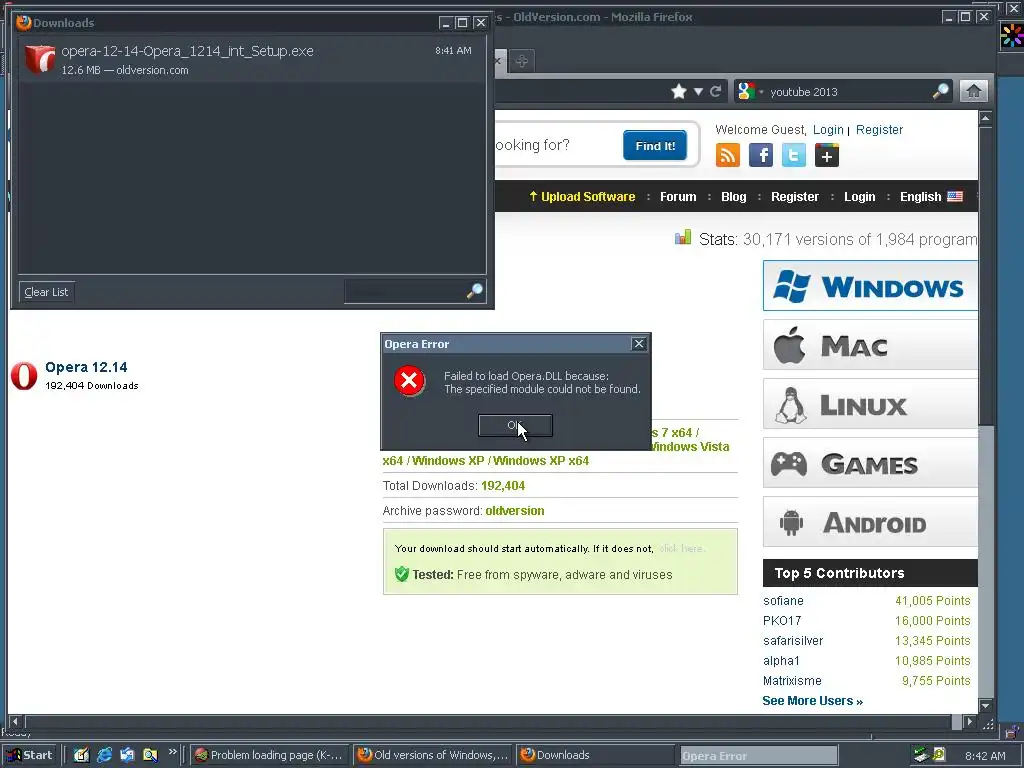Screen dimensions: 1024x768
Task: Open the downloaded Opera setup exe entry
Action: coord(251,59)
